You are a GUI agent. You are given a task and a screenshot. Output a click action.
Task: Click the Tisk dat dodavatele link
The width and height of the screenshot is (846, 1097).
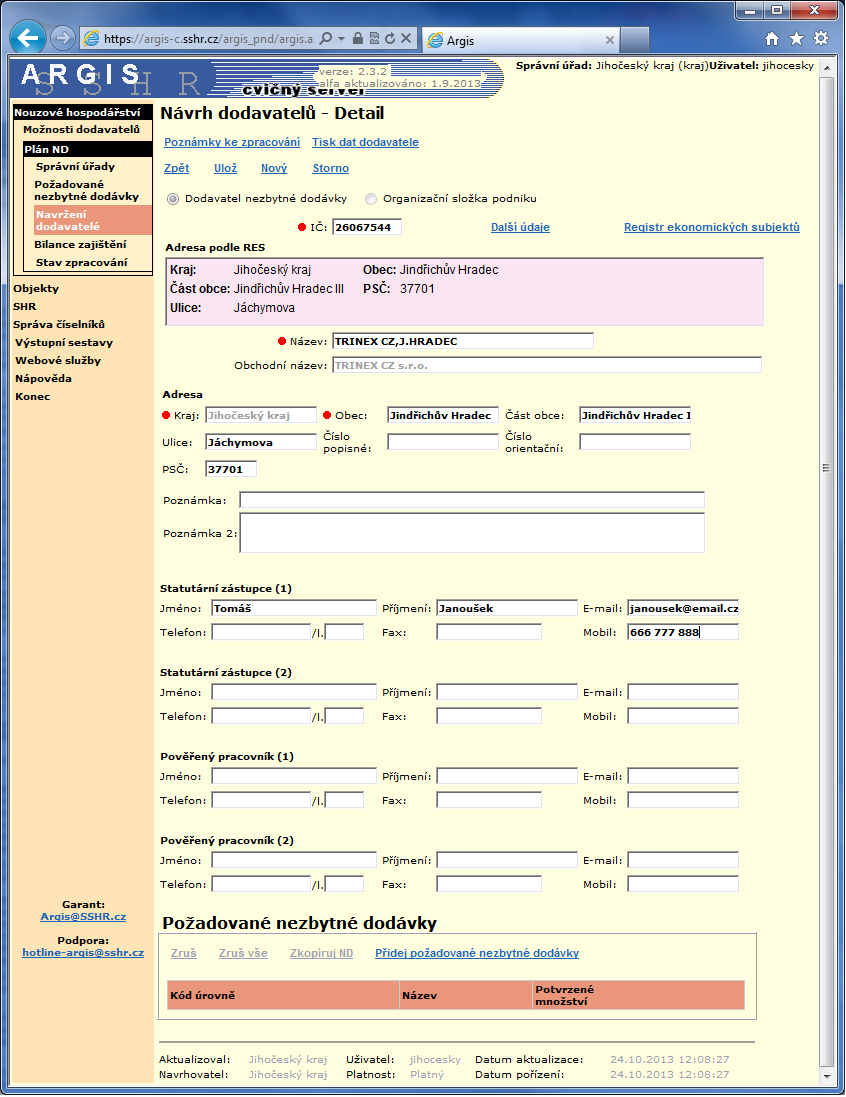pyautogui.click(x=365, y=142)
